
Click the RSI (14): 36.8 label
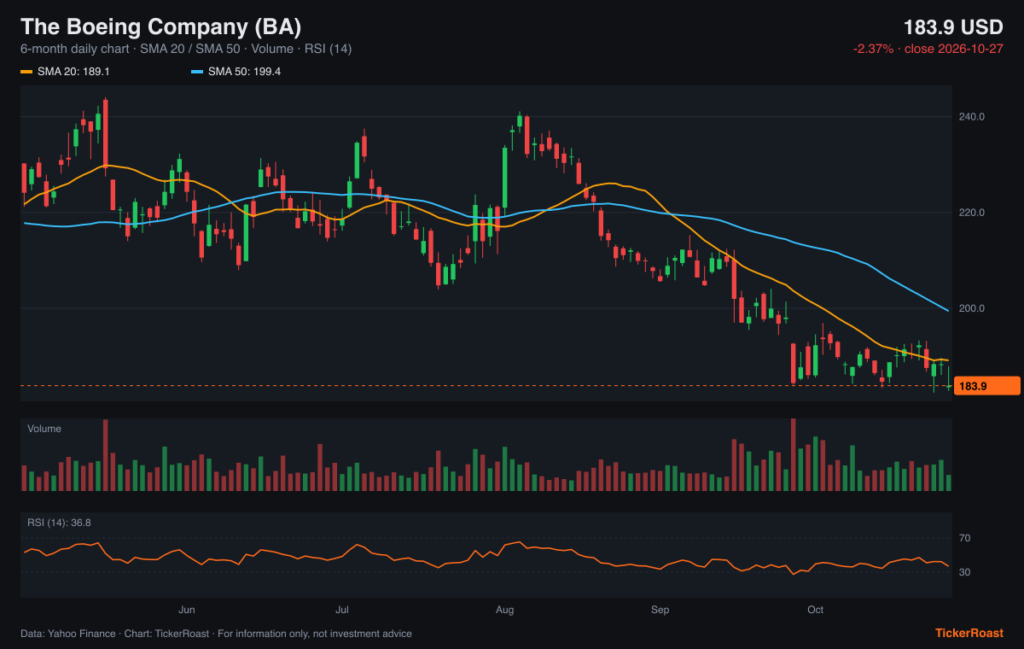[59, 523]
